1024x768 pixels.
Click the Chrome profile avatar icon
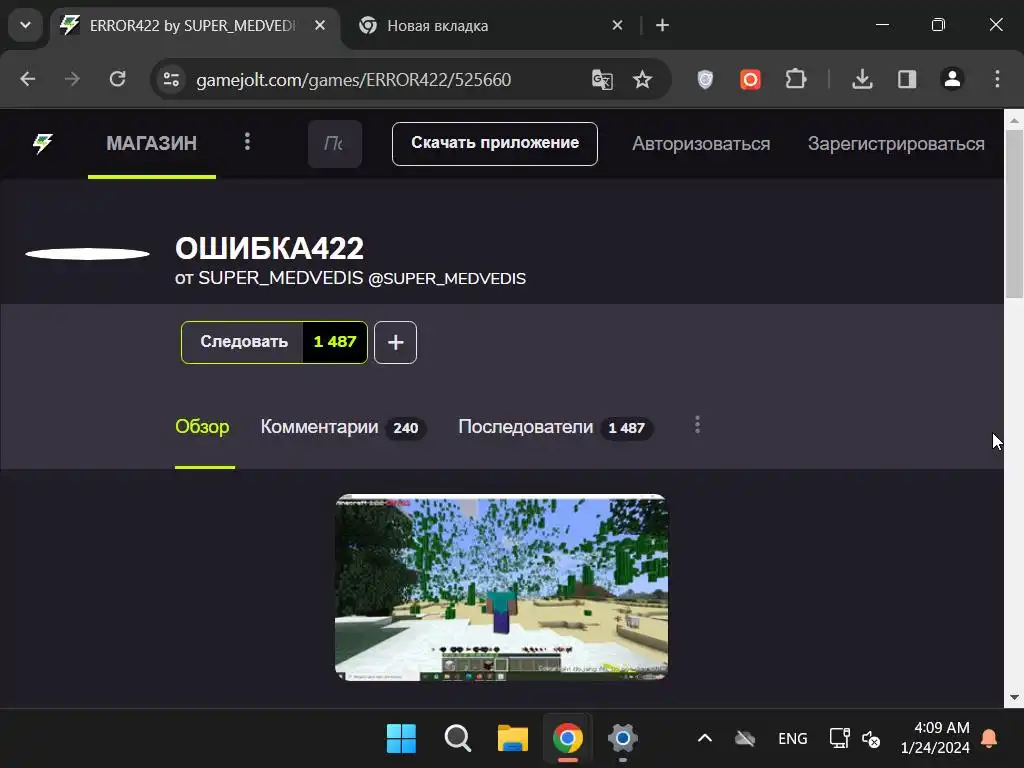pyautogui.click(x=952, y=79)
